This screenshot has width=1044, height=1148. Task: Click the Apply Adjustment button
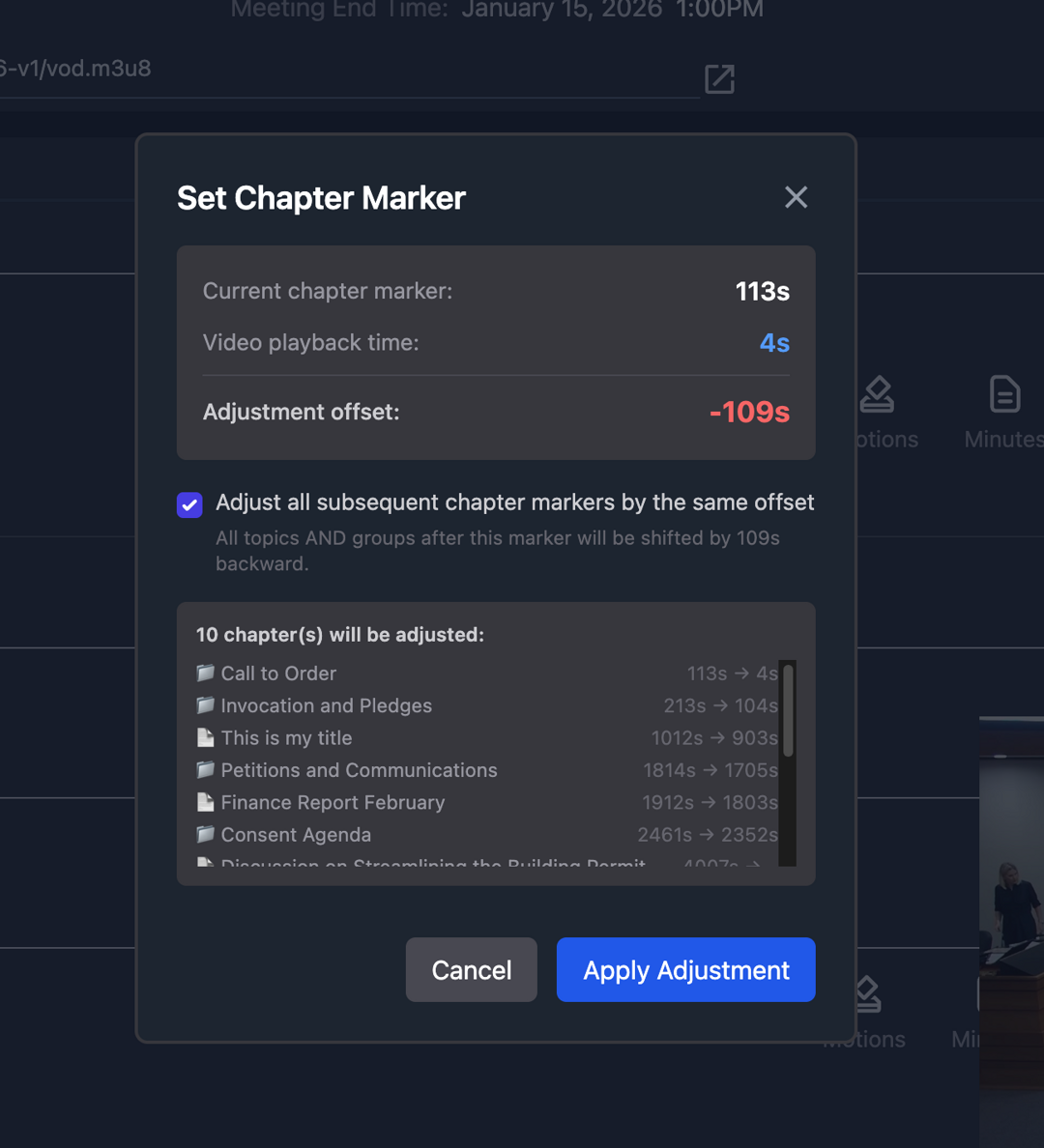(x=685, y=969)
